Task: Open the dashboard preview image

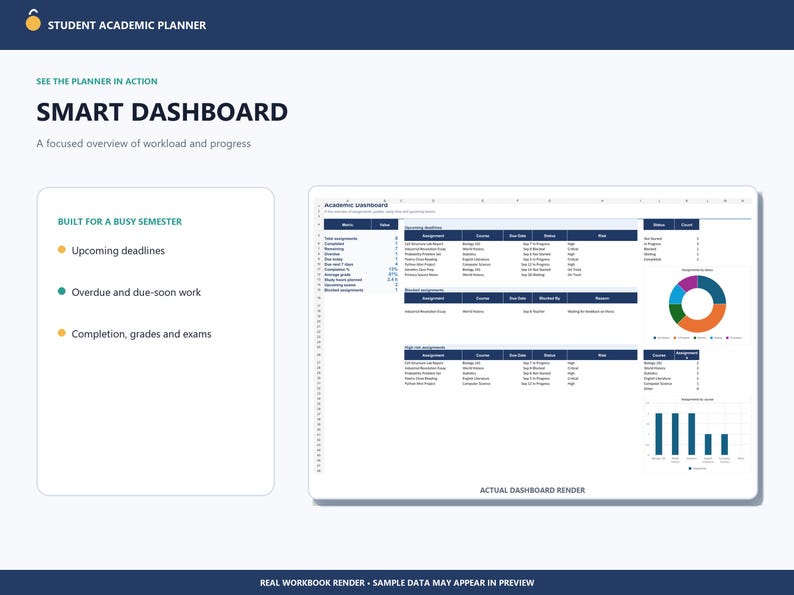Action: (533, 336)
